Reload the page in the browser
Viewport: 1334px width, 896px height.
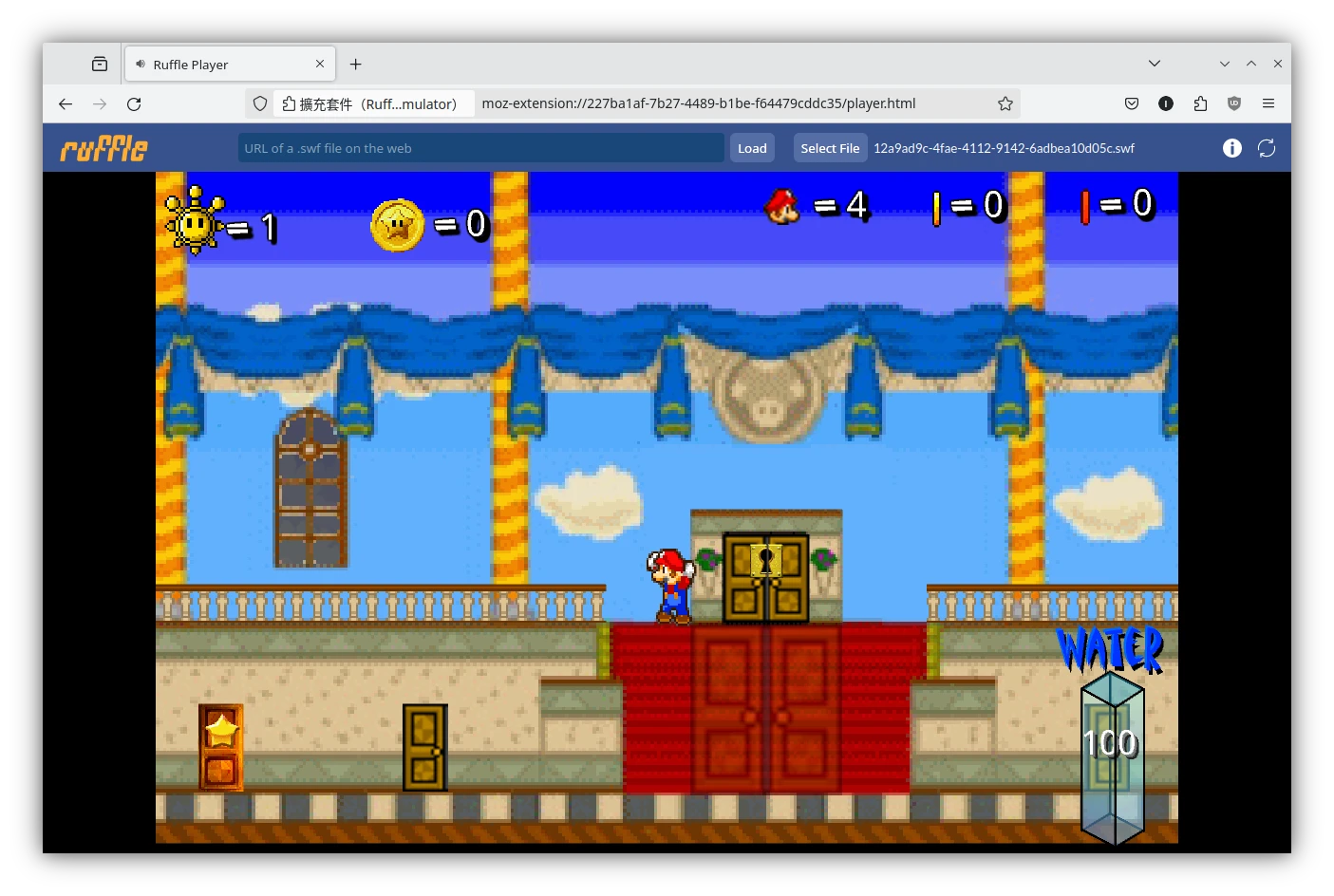pyautogui.click(x=134, y=103)
